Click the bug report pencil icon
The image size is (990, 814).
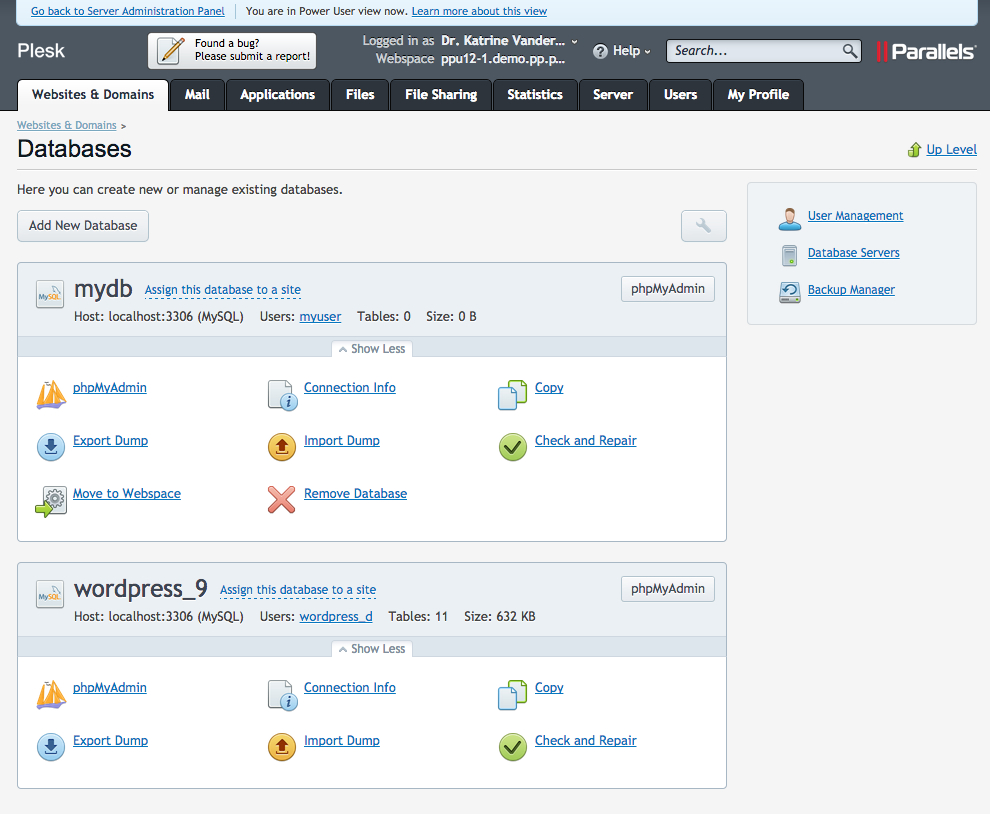pos(170,51)
